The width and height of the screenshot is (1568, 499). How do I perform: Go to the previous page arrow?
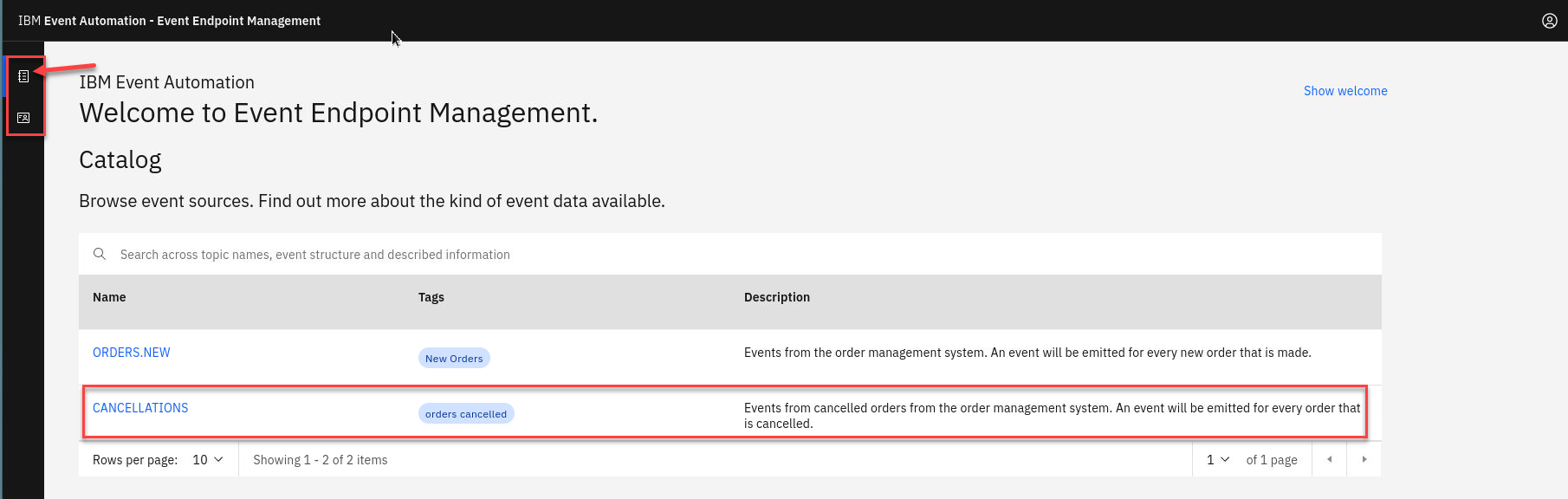pyautogui.click(x=1329, y=460)
